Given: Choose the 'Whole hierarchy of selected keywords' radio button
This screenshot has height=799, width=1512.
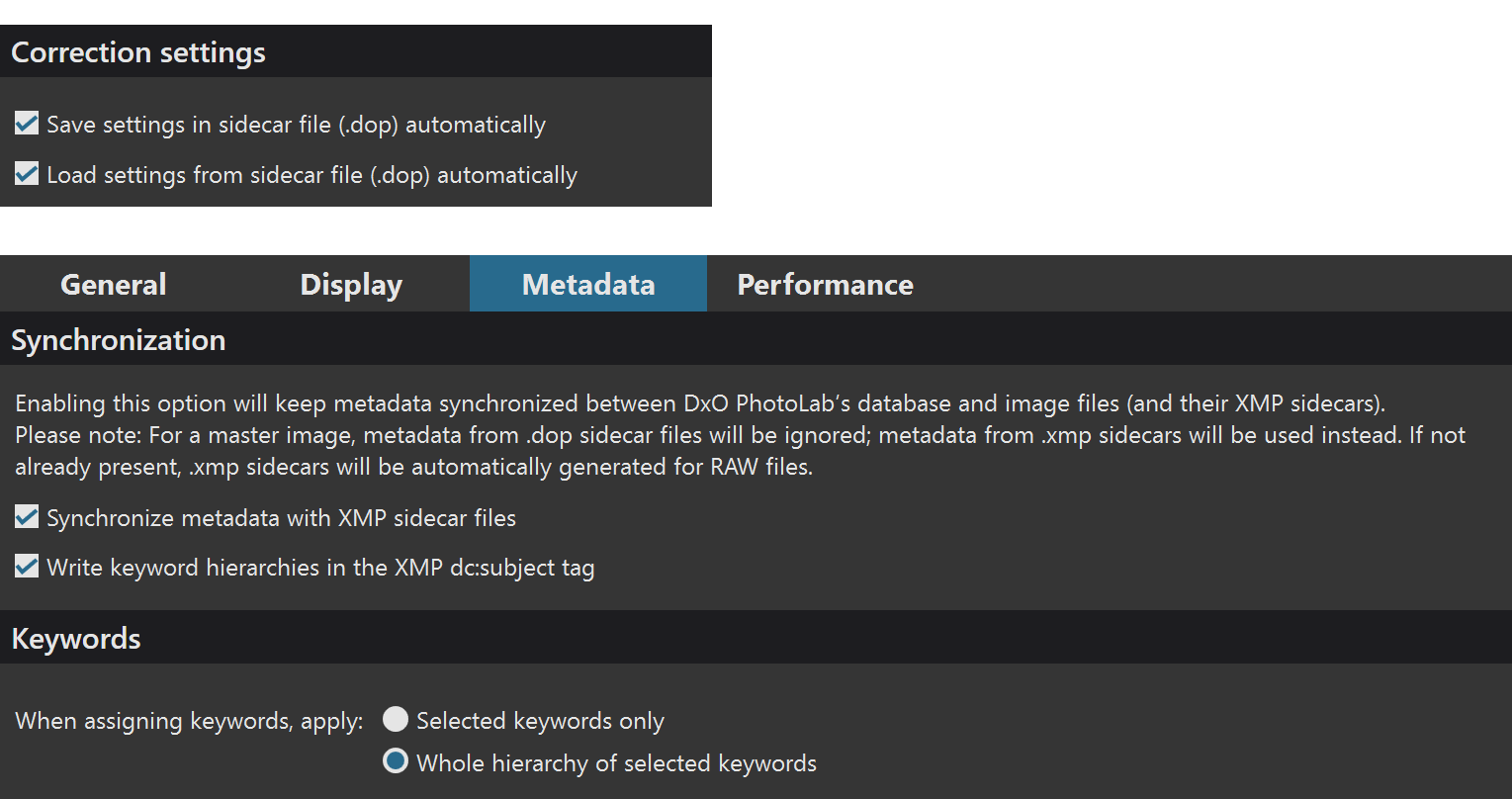Looking at the screenshot, I should 396,762.
